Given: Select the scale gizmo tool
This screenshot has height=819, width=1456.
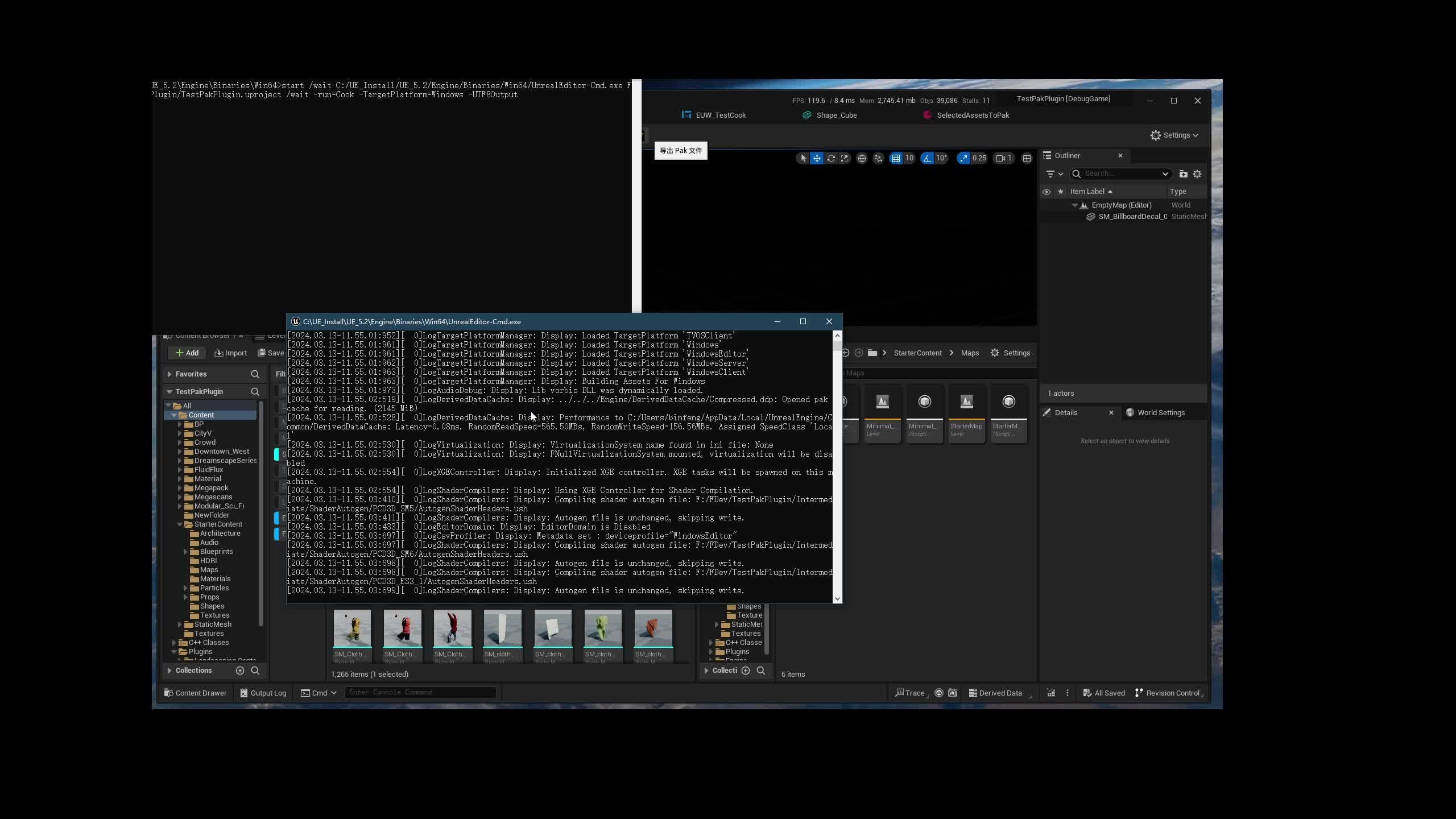Looking at the screenshot, I should [845, 158].
